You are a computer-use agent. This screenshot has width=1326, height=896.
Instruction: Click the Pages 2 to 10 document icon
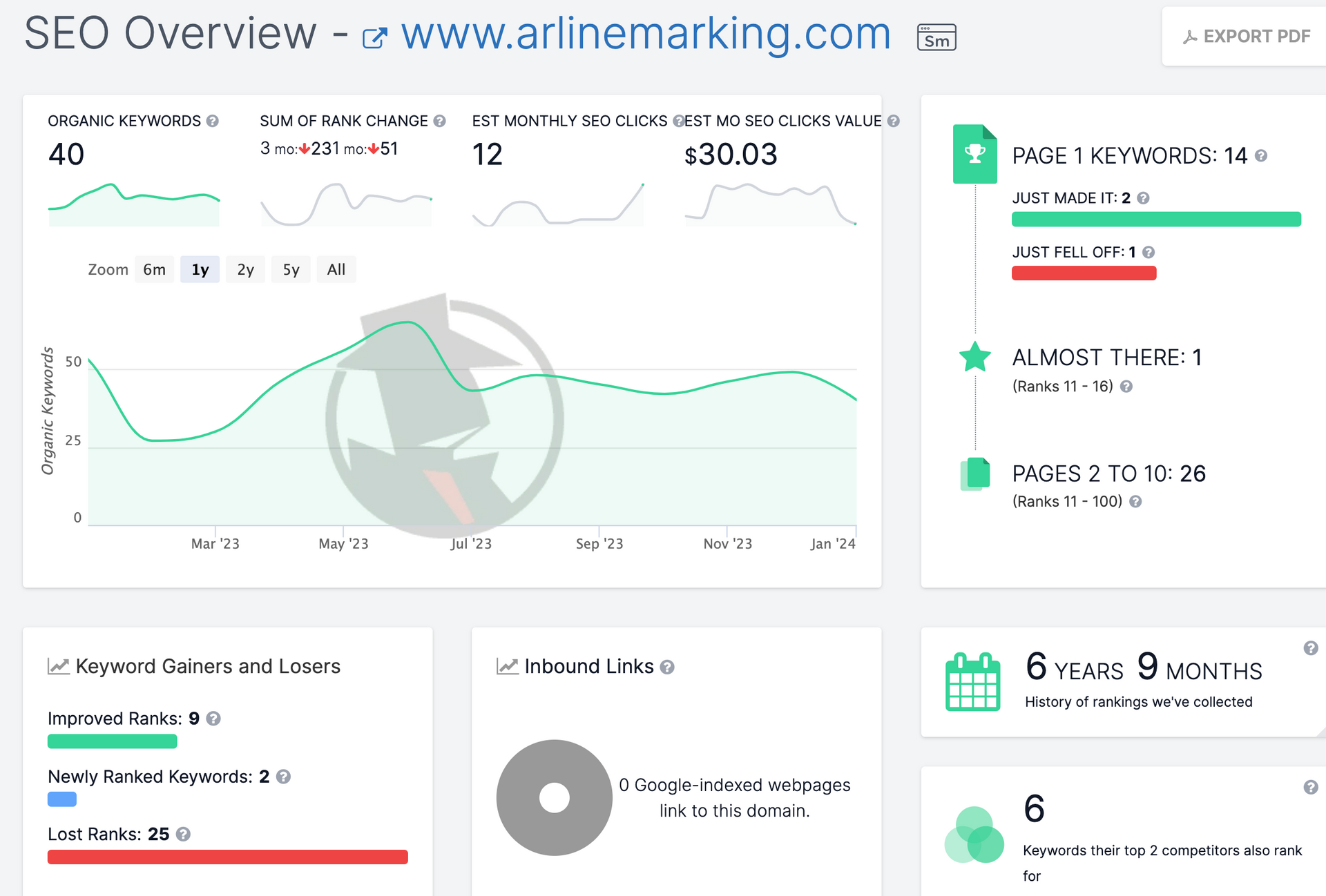pos(975,474)
